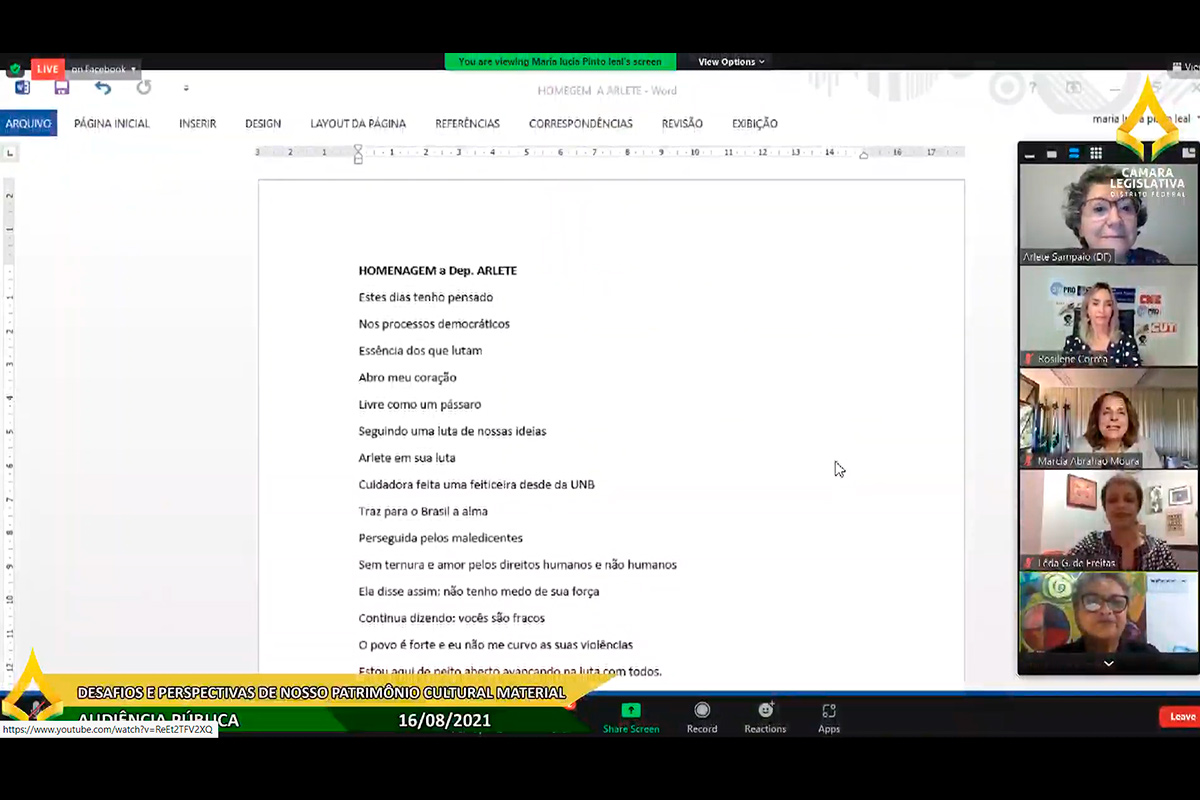Image resolution: width=1200 pixels, height=800 pixels.
Task: Open the ARQUIVO tab
Action: [28, 124]
